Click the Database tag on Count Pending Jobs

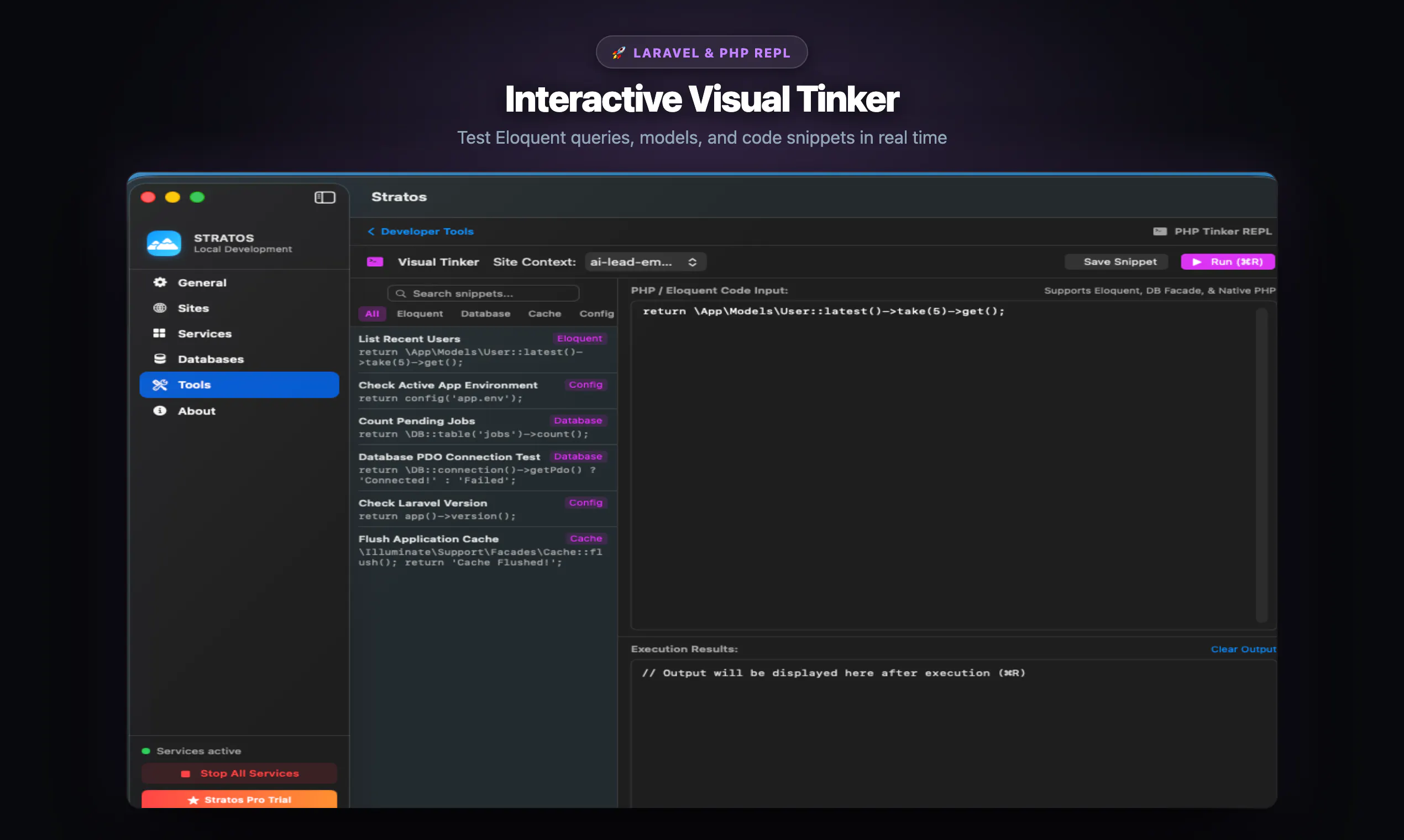[x=578, y=421]
